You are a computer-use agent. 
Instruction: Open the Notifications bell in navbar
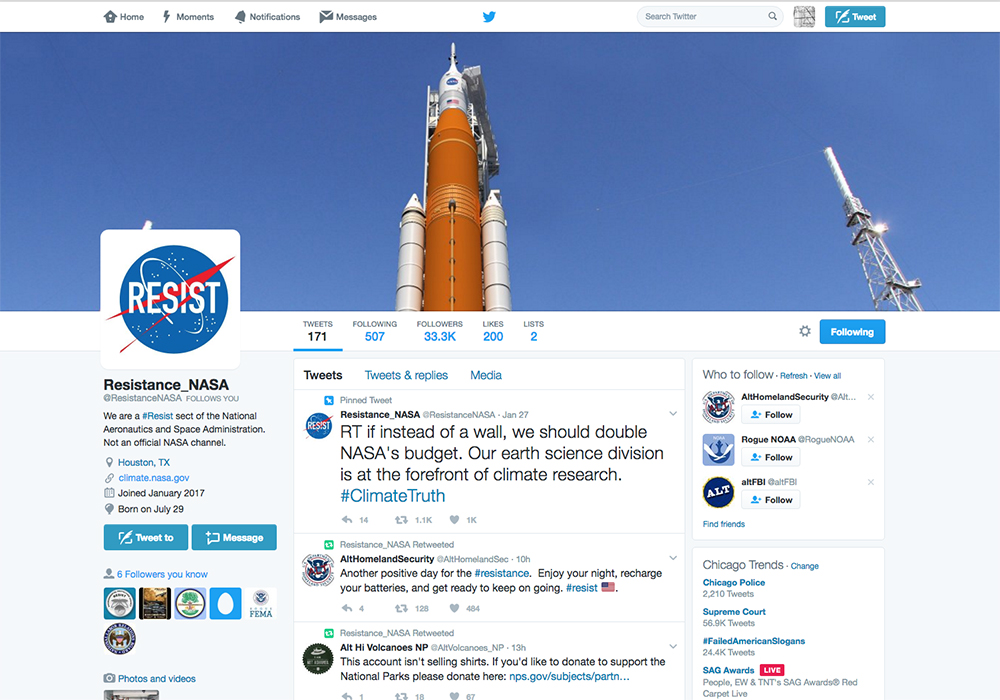click(x=267, y=17)
